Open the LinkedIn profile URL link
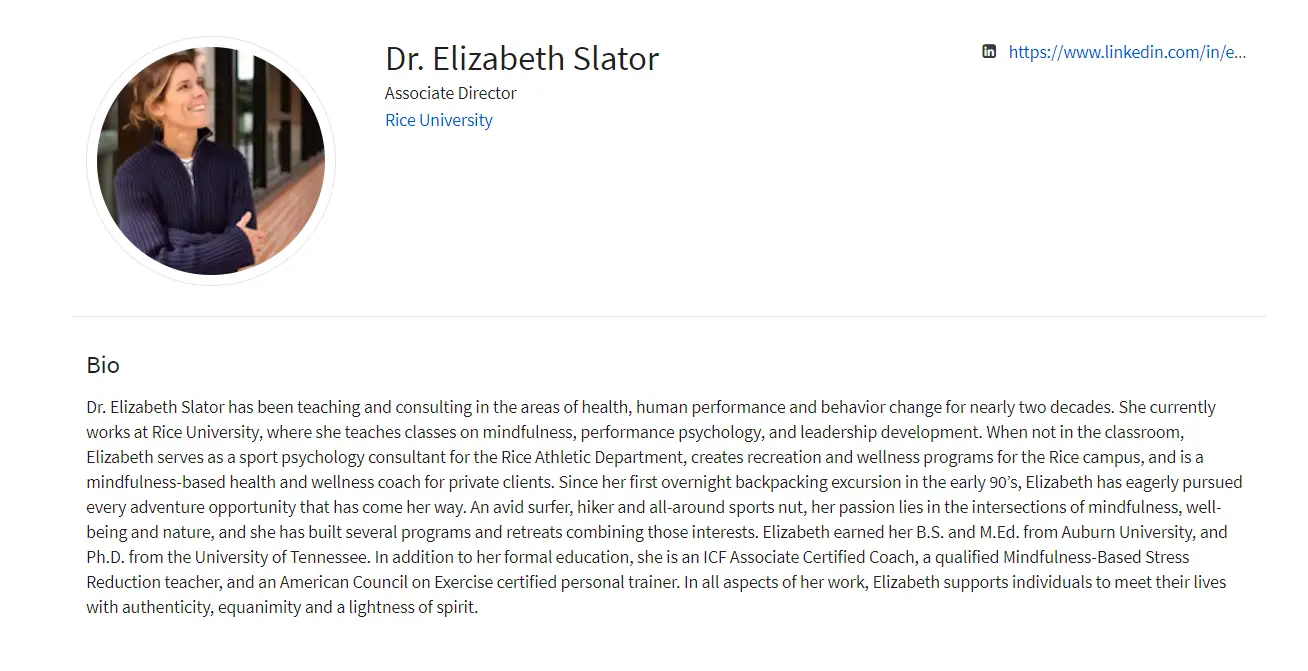 [x=1127, y=52]
